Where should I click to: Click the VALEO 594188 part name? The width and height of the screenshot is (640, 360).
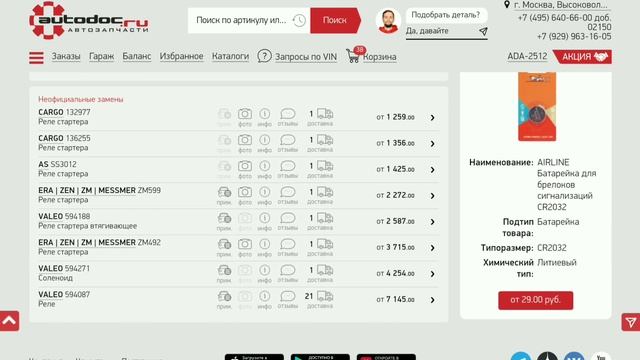click(x=64, y=216)
